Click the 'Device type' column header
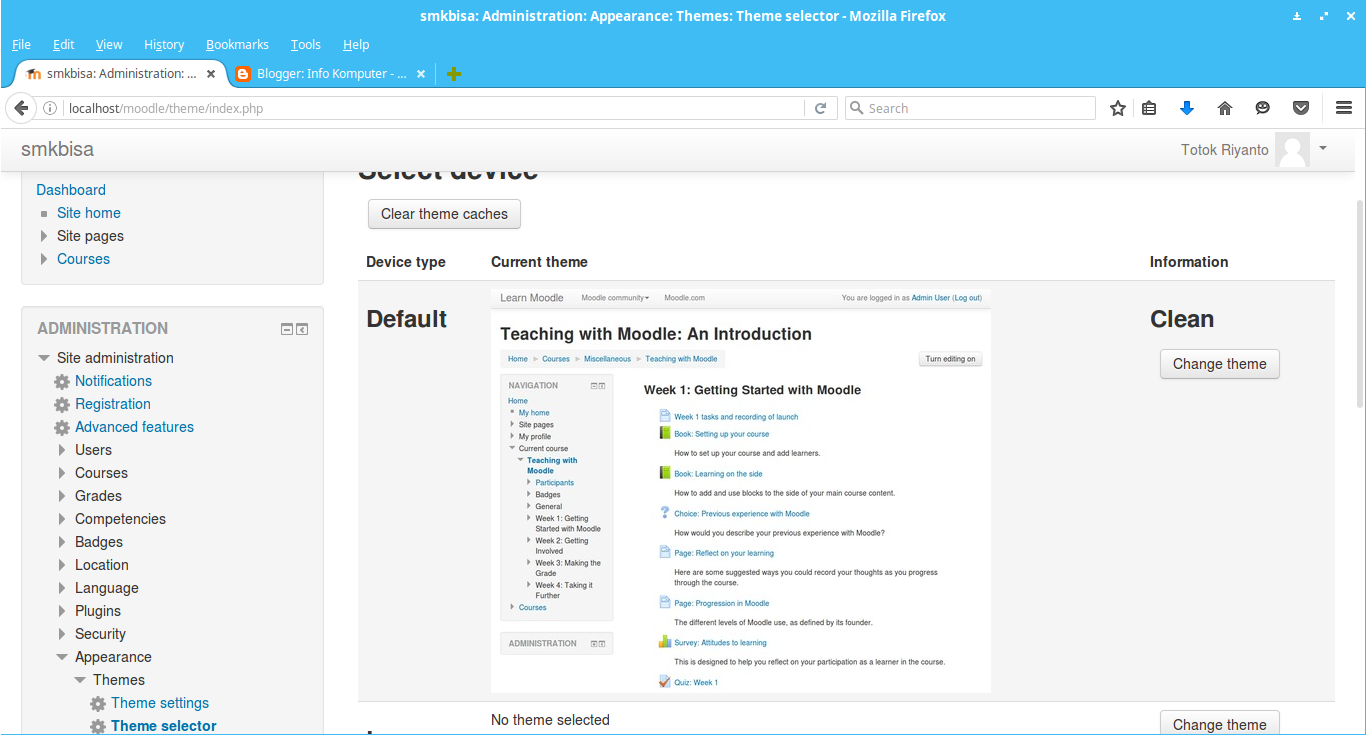1366x735 pixels. click(406, 262)
